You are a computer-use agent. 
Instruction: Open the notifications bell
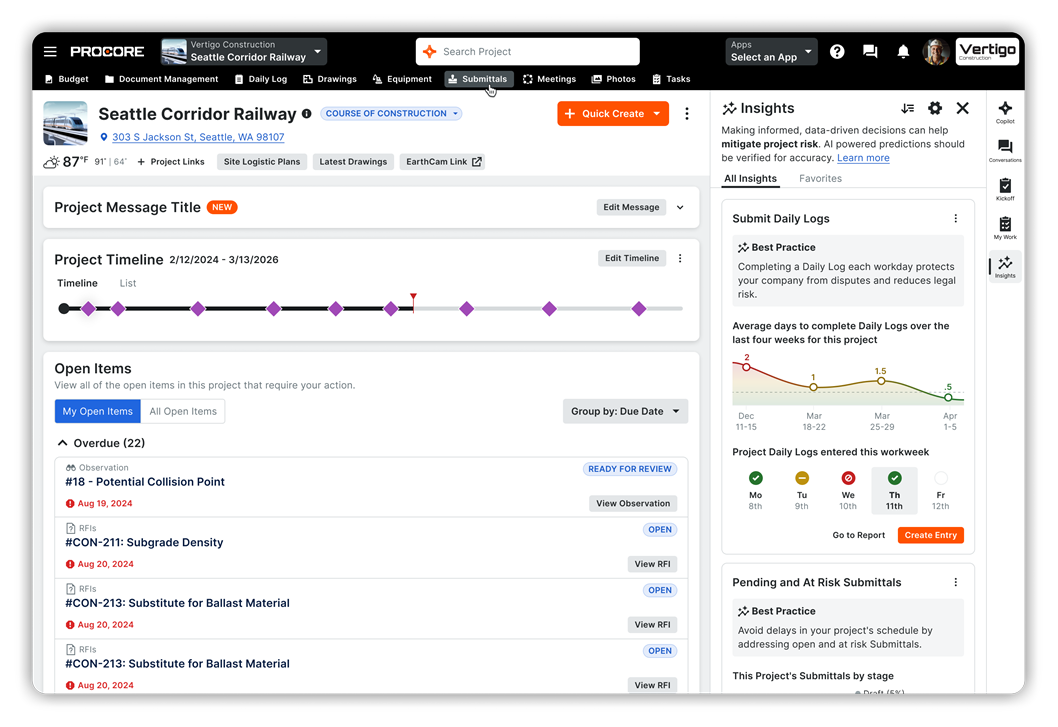(903, 51)
